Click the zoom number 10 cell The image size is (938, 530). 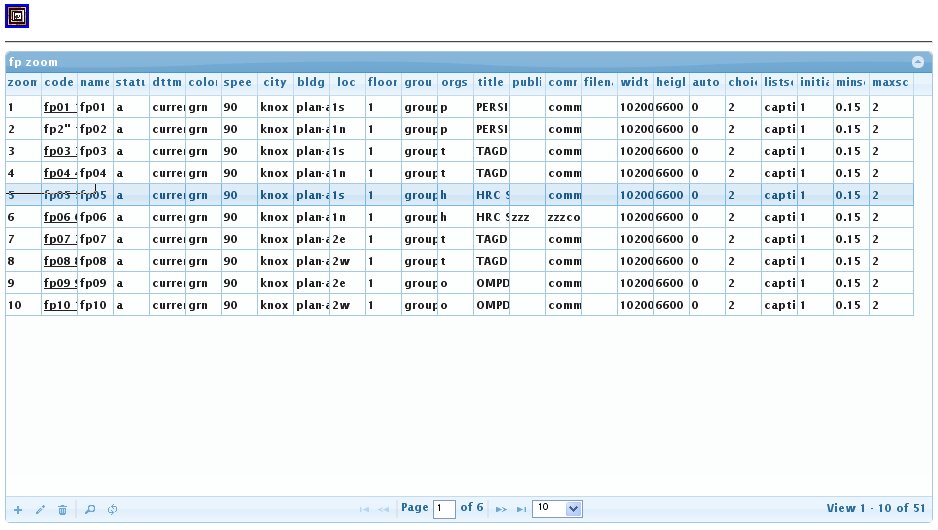click(x=23, y=305)
